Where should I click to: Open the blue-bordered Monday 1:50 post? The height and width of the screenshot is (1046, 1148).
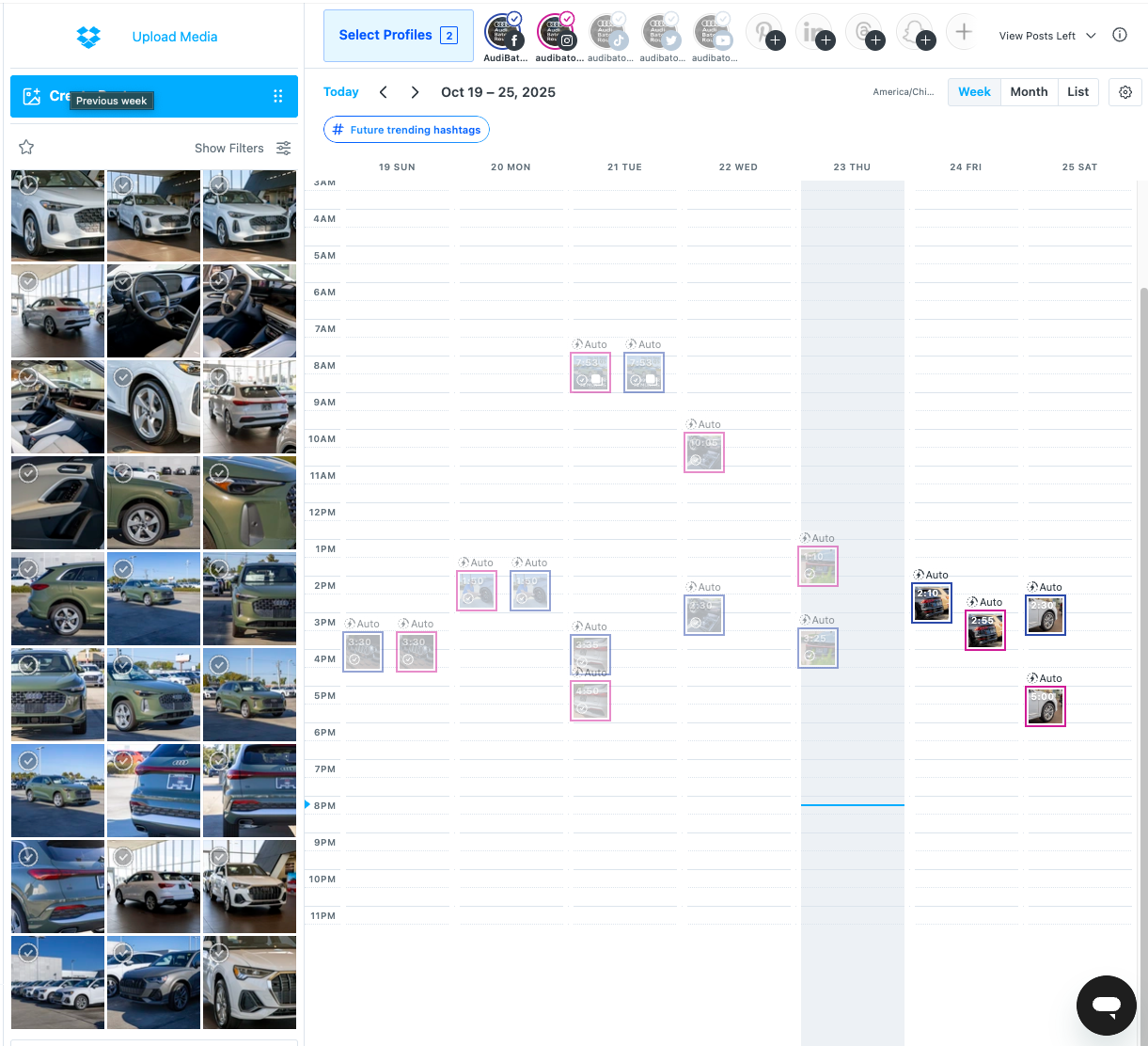530,591
